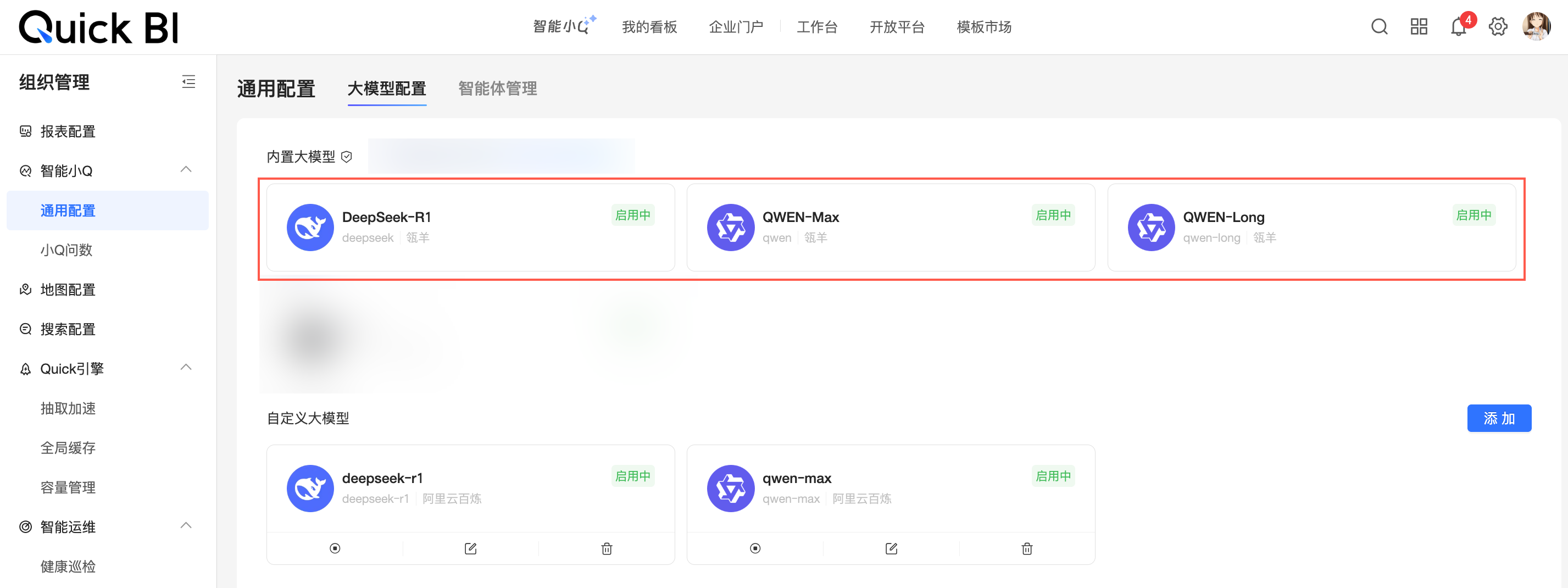Collapse the 智能运维 sidebar group
Screen dimensions: 1568x588
pyautogui.click(x=186, y=526)
